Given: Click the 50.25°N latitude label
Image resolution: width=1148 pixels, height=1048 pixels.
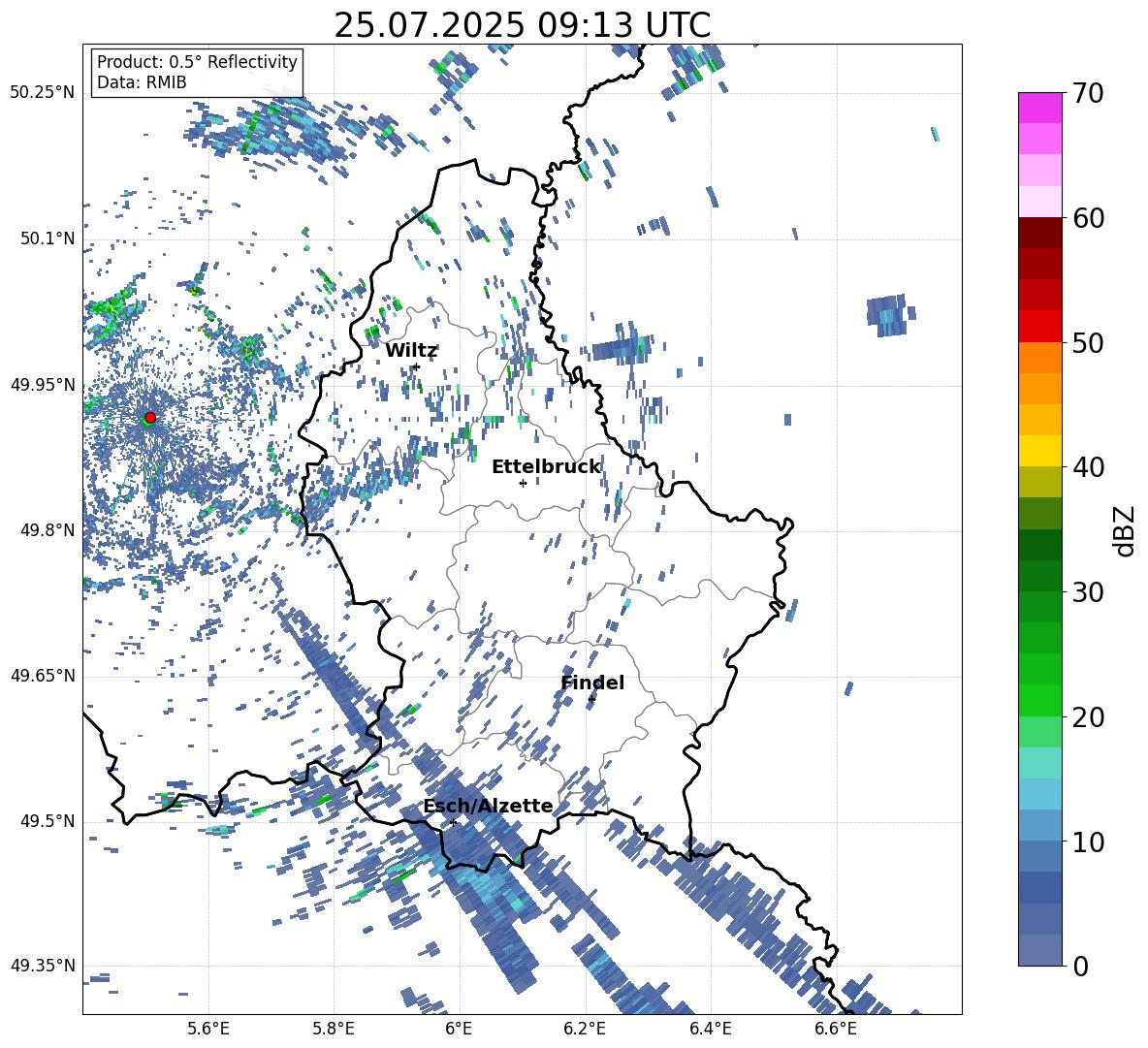Looking at the screenshot, I should coord(43,93).
